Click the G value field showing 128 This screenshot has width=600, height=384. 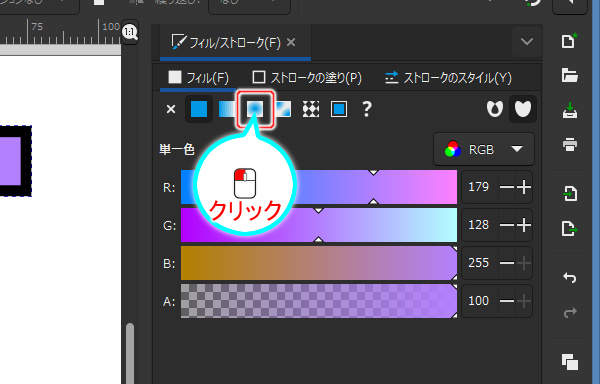point(479,225)
